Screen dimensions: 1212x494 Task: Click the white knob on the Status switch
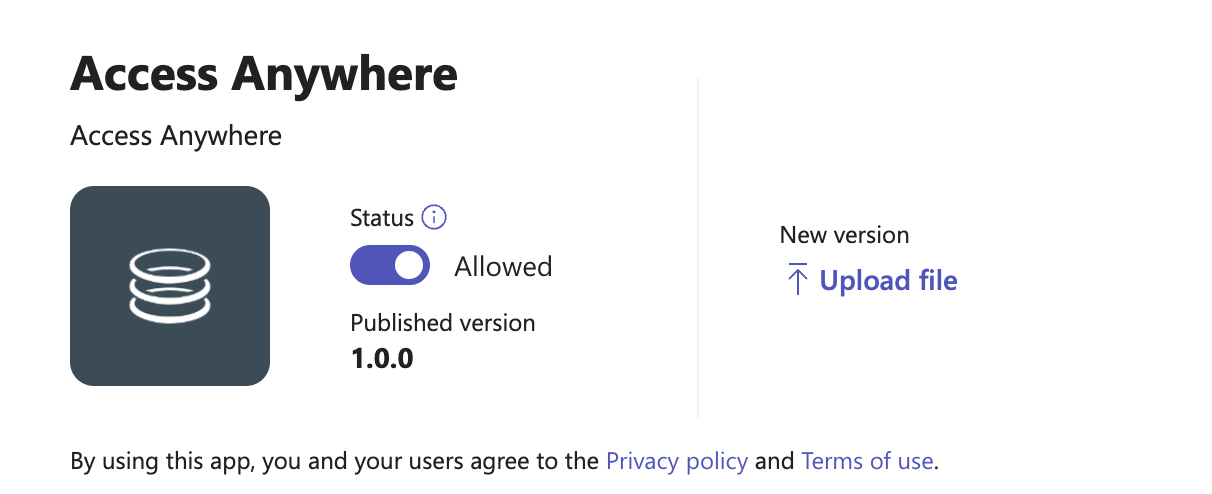[x=409, y=266]
